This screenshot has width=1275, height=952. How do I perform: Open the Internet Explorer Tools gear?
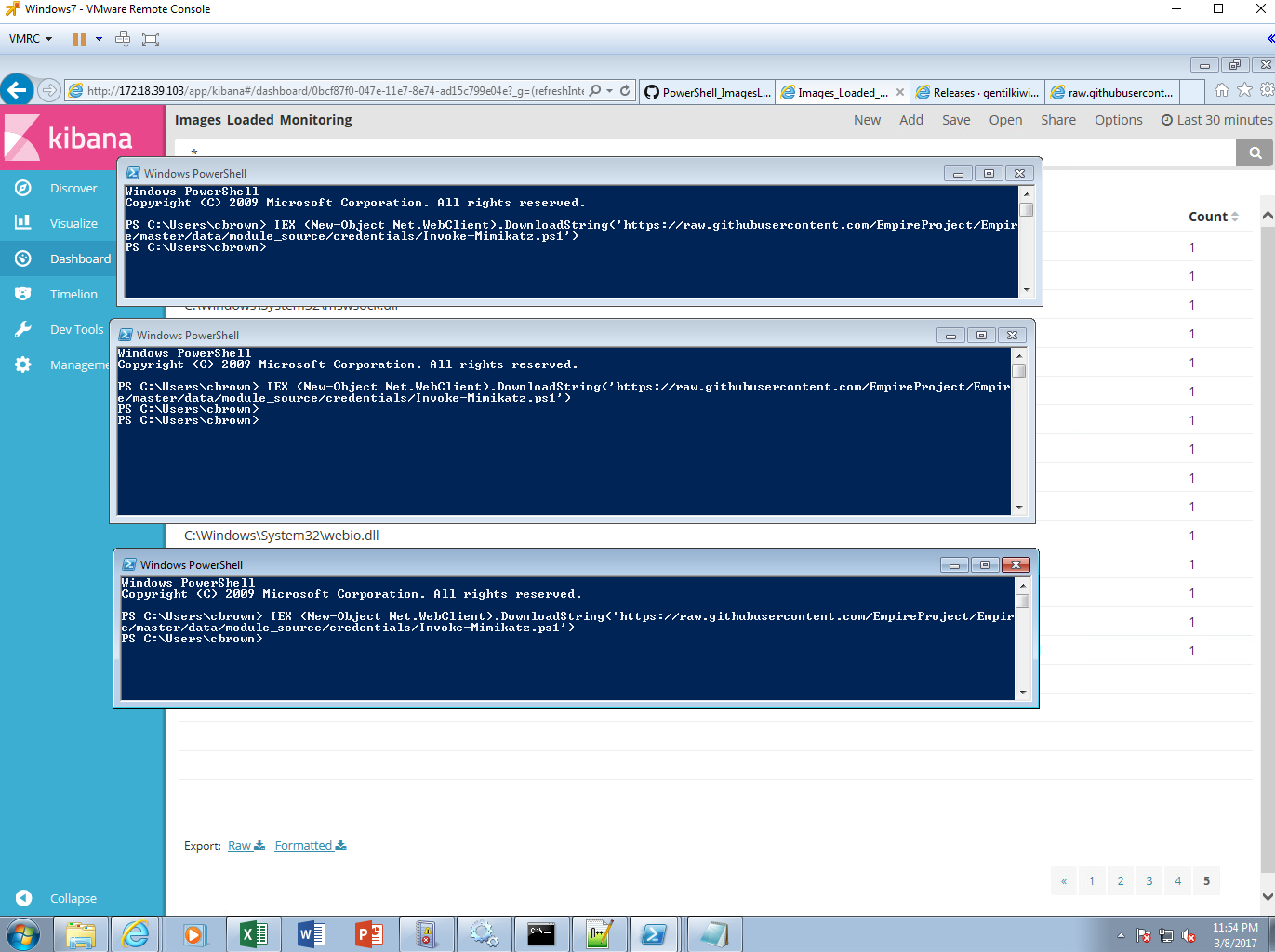[x=1267, y=90]
